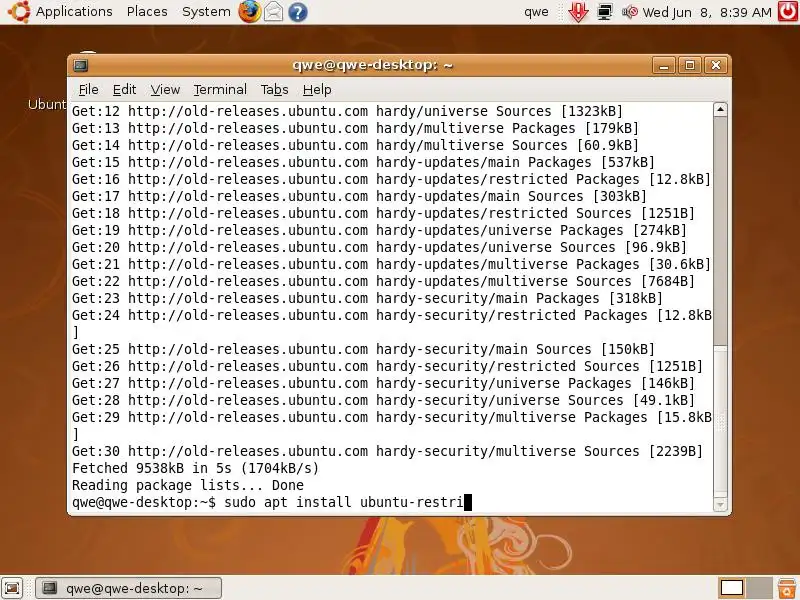Click the muted volume speaker icon
Viewport: 800px width, 600px height.
630,12
